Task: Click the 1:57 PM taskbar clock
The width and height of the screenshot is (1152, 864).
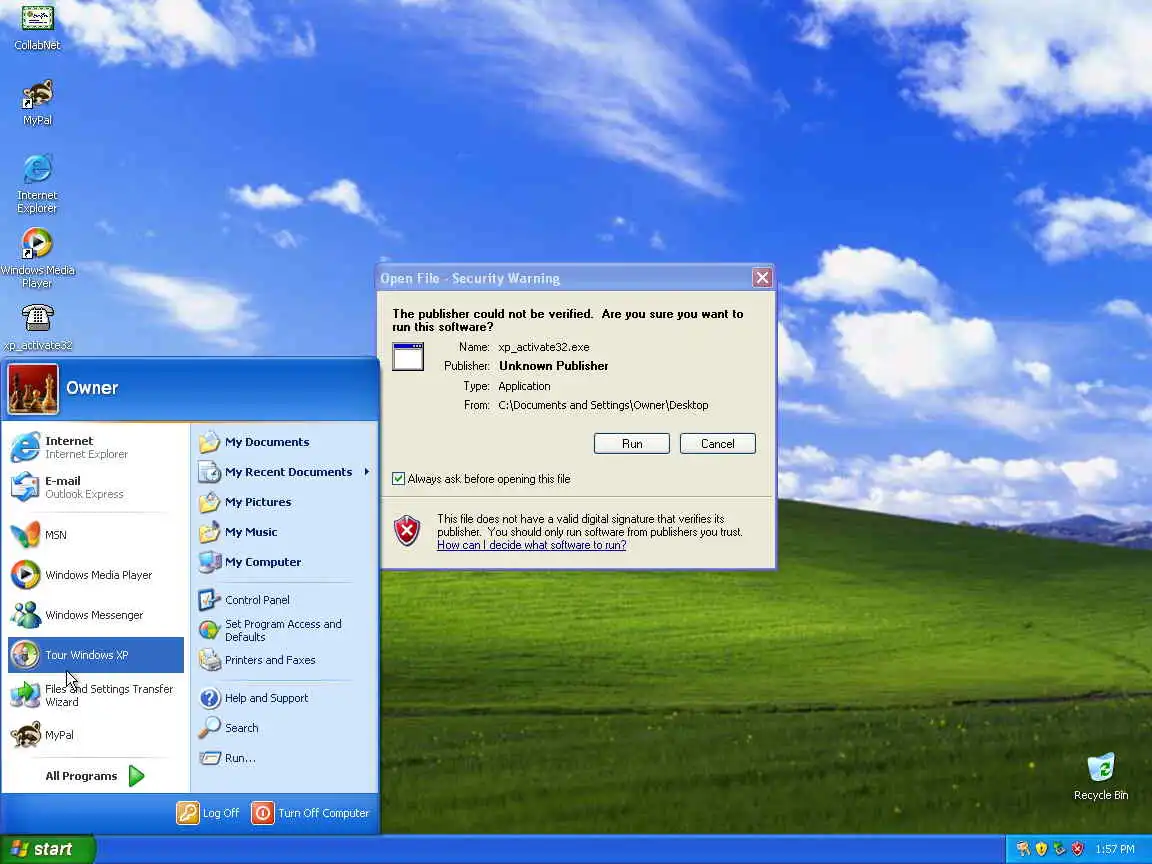Action: pos(1115,849)
